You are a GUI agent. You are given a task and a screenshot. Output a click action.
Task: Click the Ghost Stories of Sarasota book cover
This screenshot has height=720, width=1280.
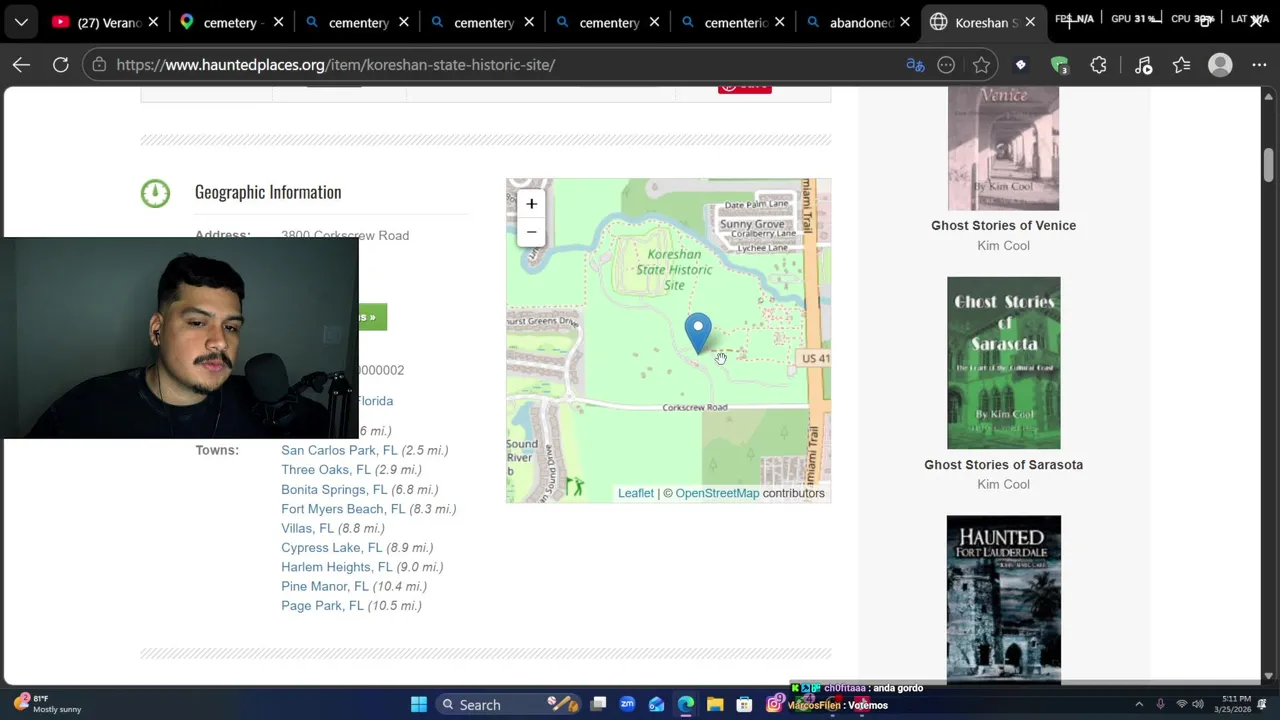tap(1003, 363)
